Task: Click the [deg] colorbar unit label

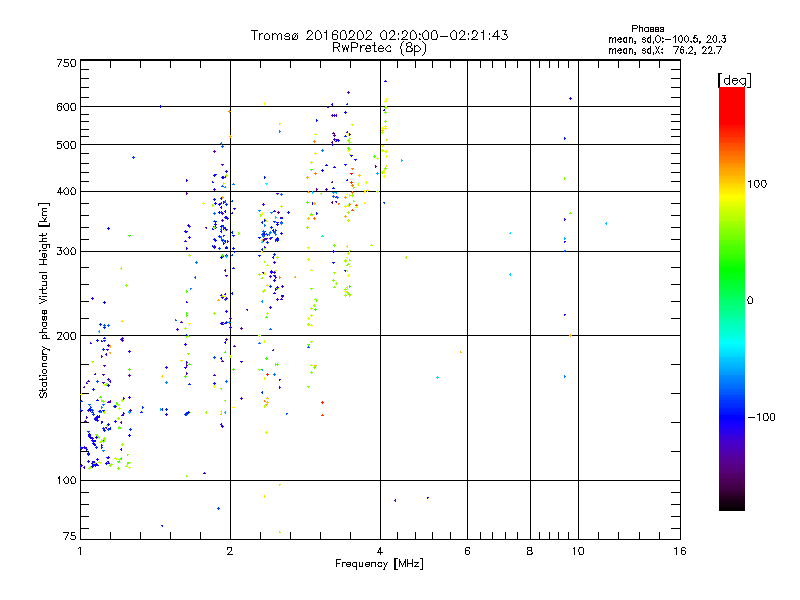Action: [x=734, y=79]
